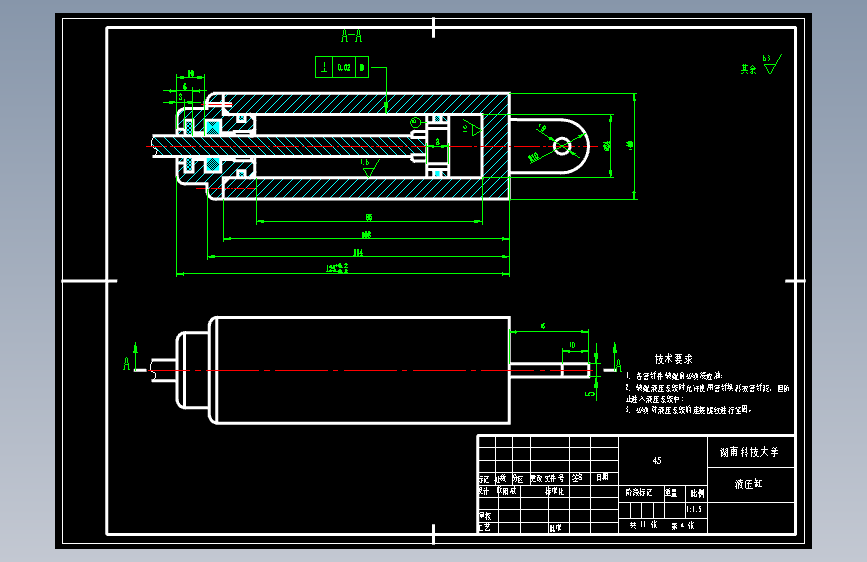Click the circled balloon marker near piston
Image resolution: width=867 pixels, height=562 pixels.
pyautogui.click(x=415, y=122)
